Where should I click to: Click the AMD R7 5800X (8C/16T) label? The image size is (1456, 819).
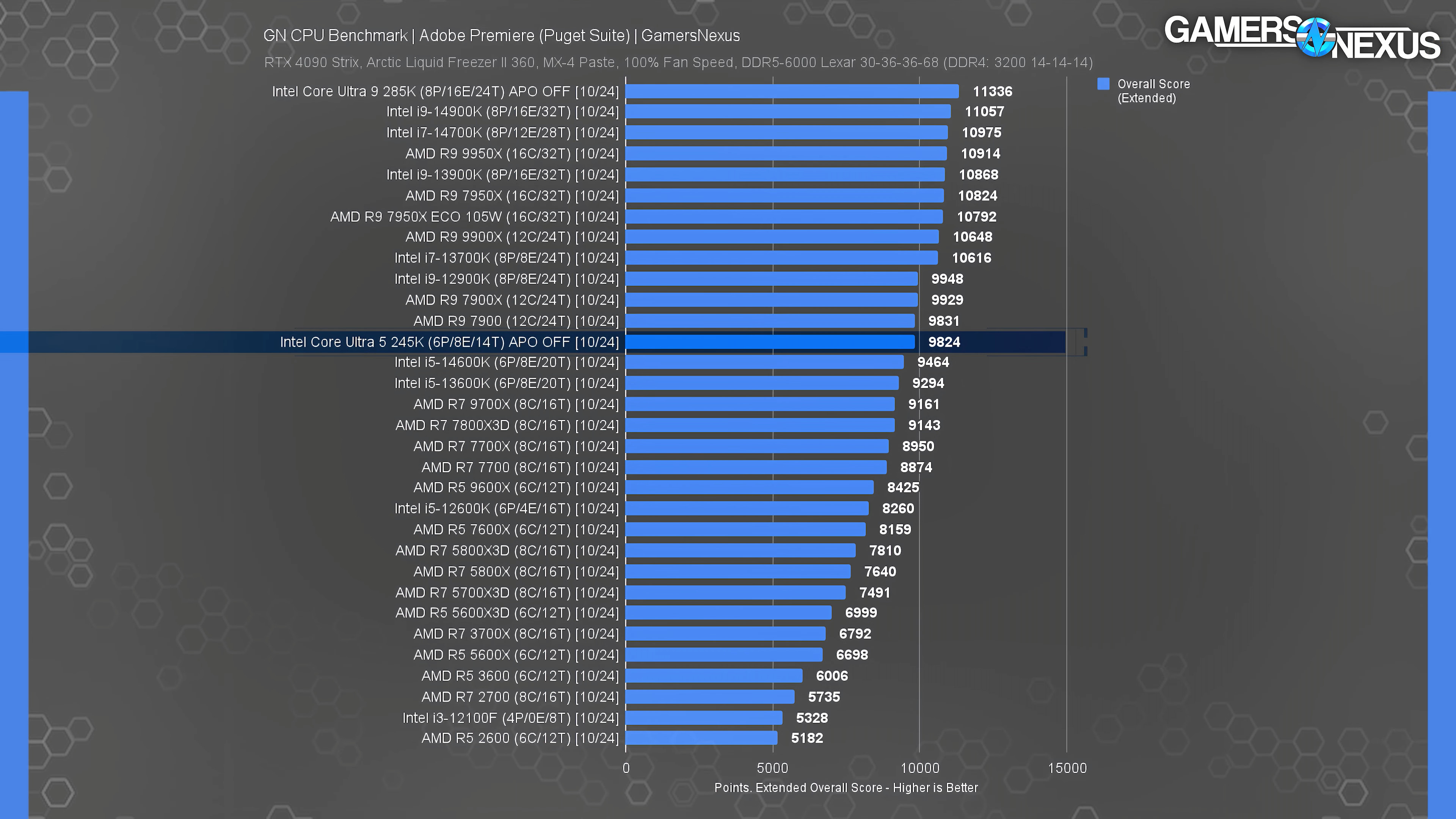(516, 572)
